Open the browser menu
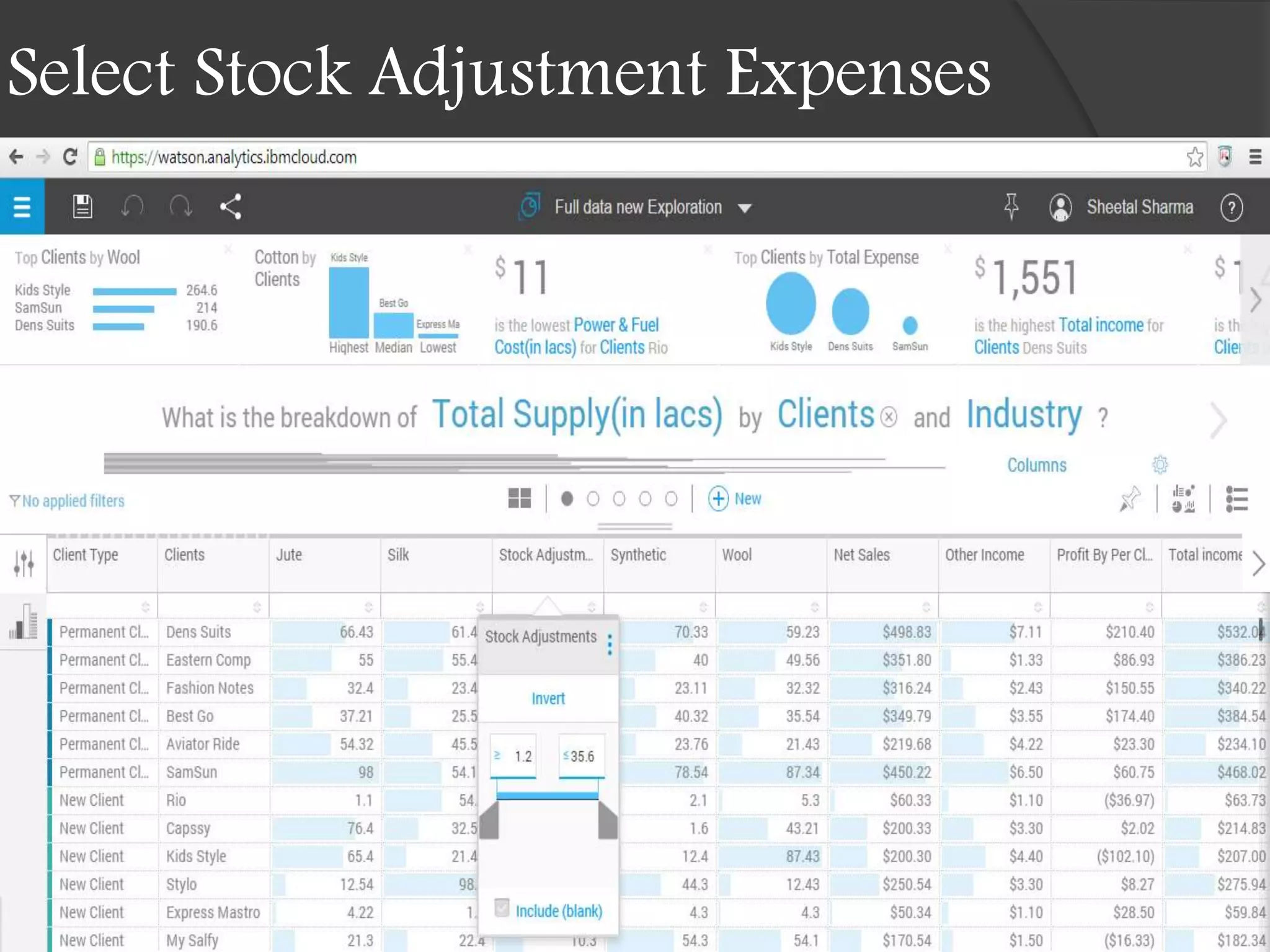 coord(1255,157)
